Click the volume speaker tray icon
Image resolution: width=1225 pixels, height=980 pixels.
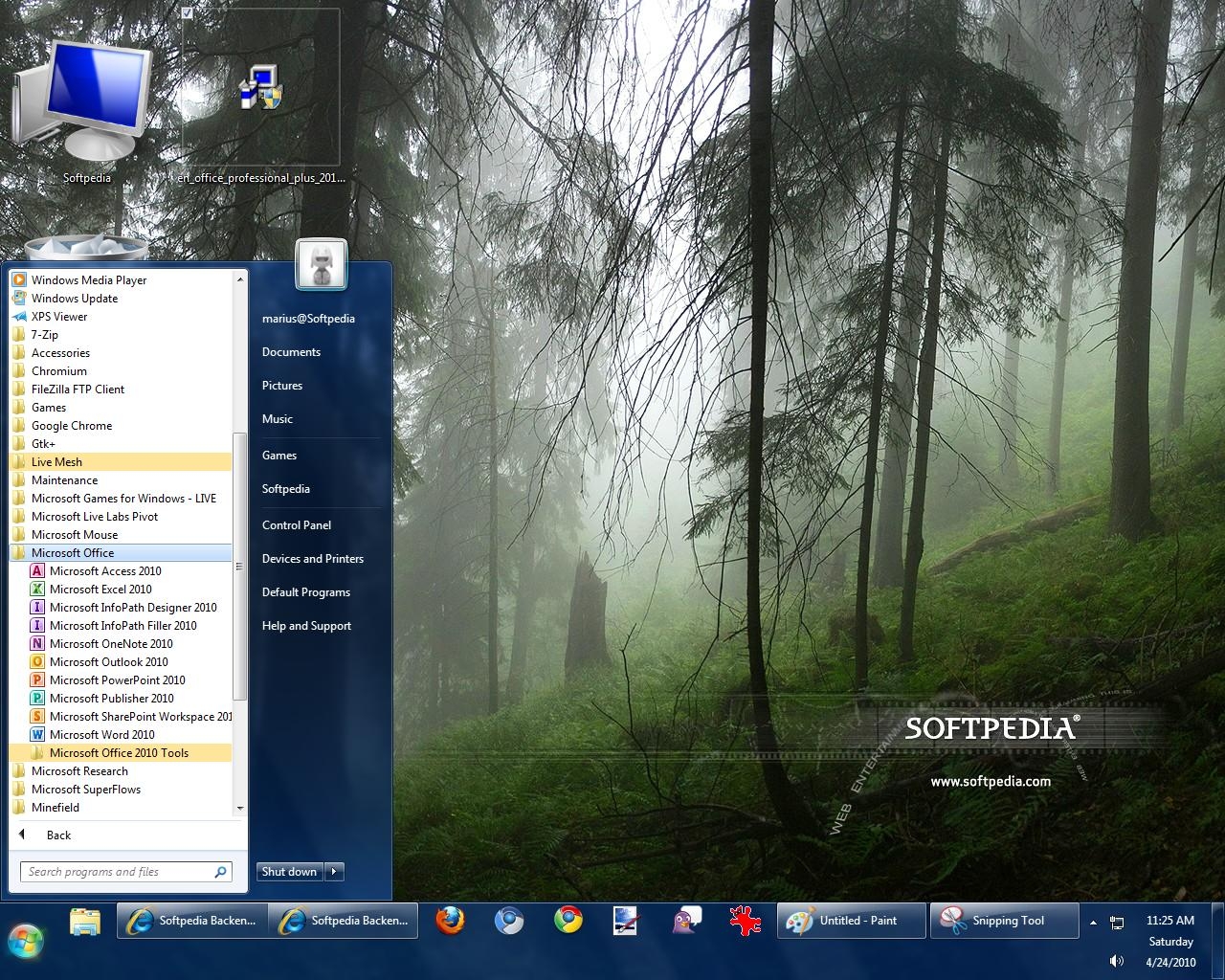(1116, 961)
